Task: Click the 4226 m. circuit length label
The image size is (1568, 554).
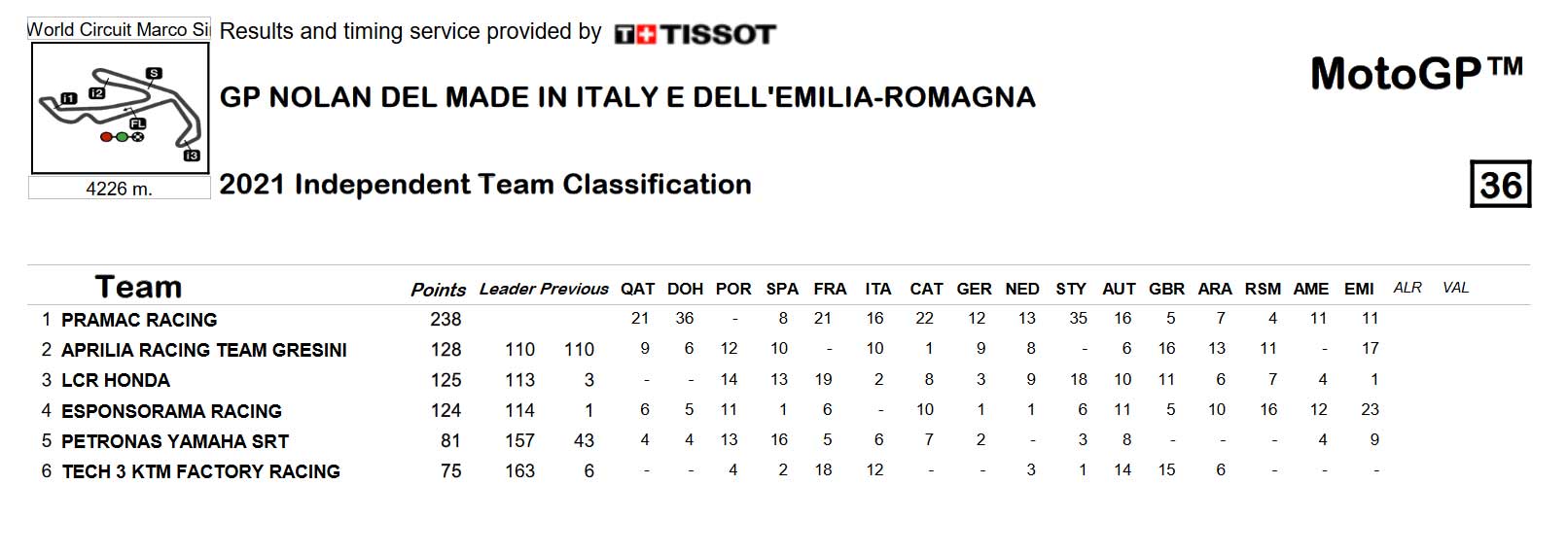Action: click(x=120, y=189)
